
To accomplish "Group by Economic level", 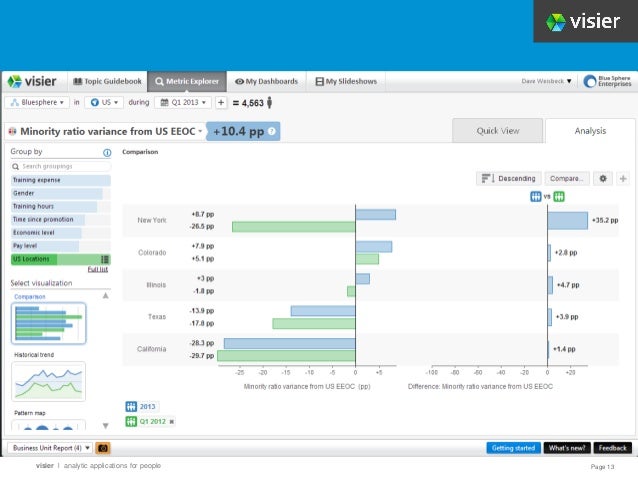I will pyautogui.click(x=61, y=233).
